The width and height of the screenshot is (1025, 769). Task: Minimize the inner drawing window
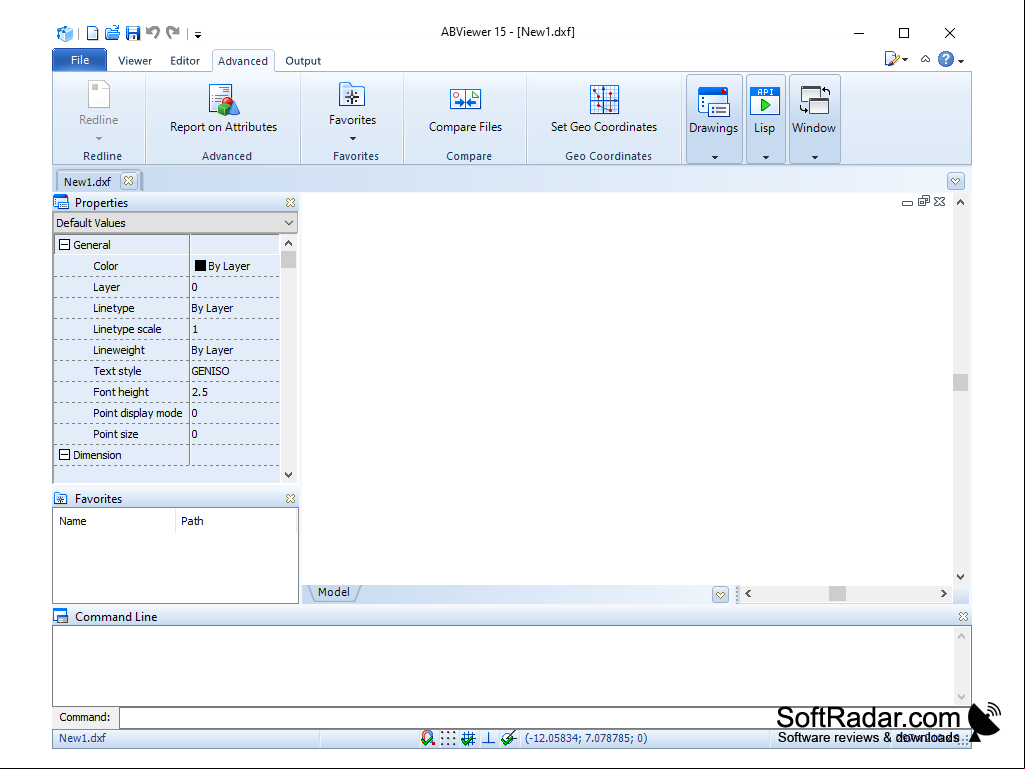[907, 203]
